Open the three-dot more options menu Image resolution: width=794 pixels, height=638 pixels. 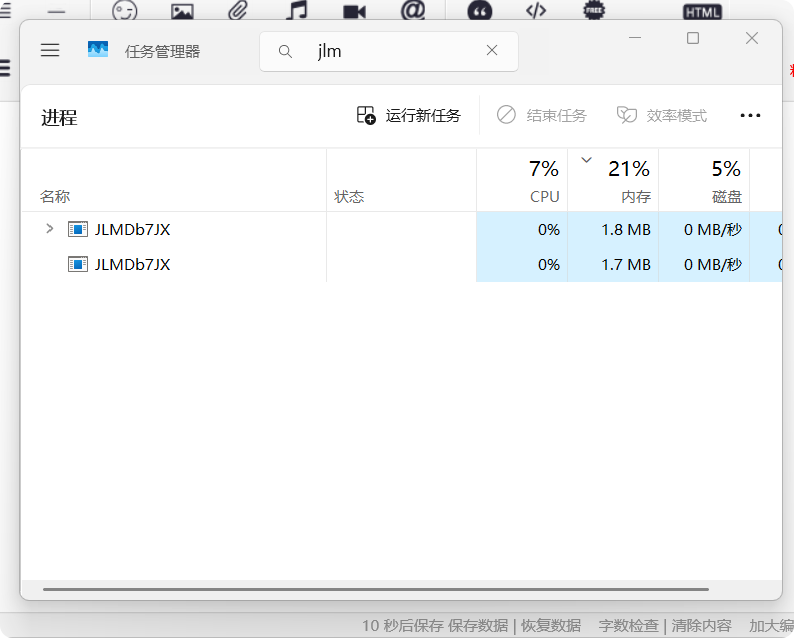750,115
